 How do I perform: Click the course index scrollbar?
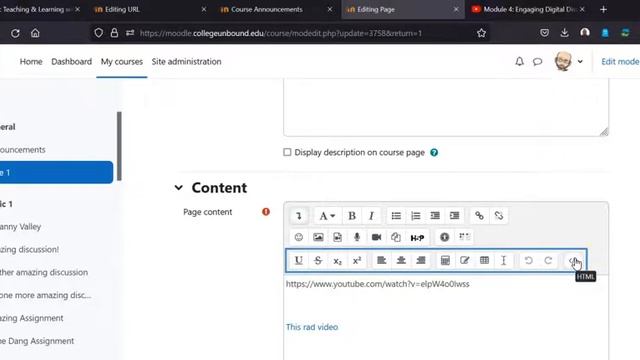[119, 146]
